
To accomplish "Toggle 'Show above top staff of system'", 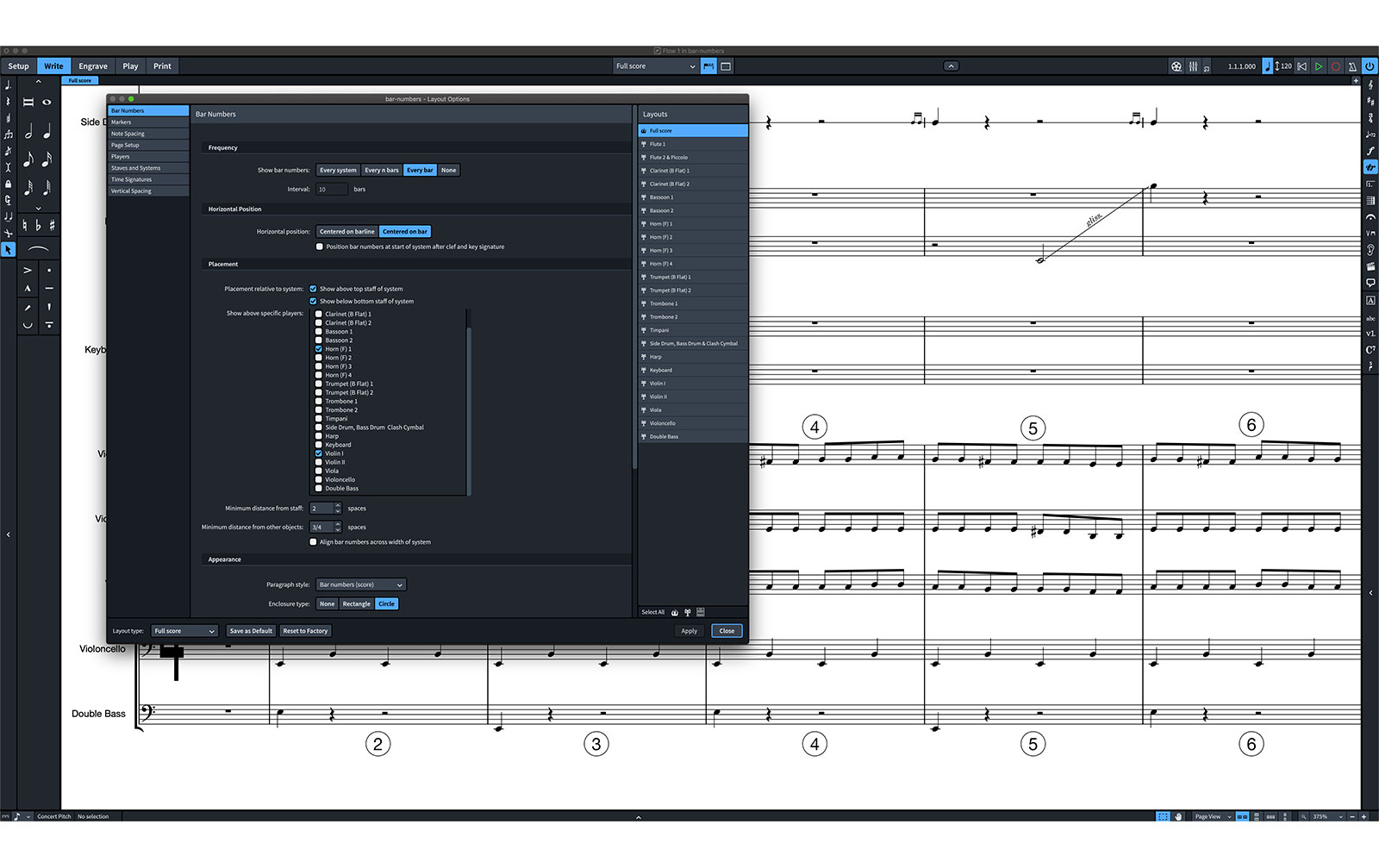I will point(313,289).
